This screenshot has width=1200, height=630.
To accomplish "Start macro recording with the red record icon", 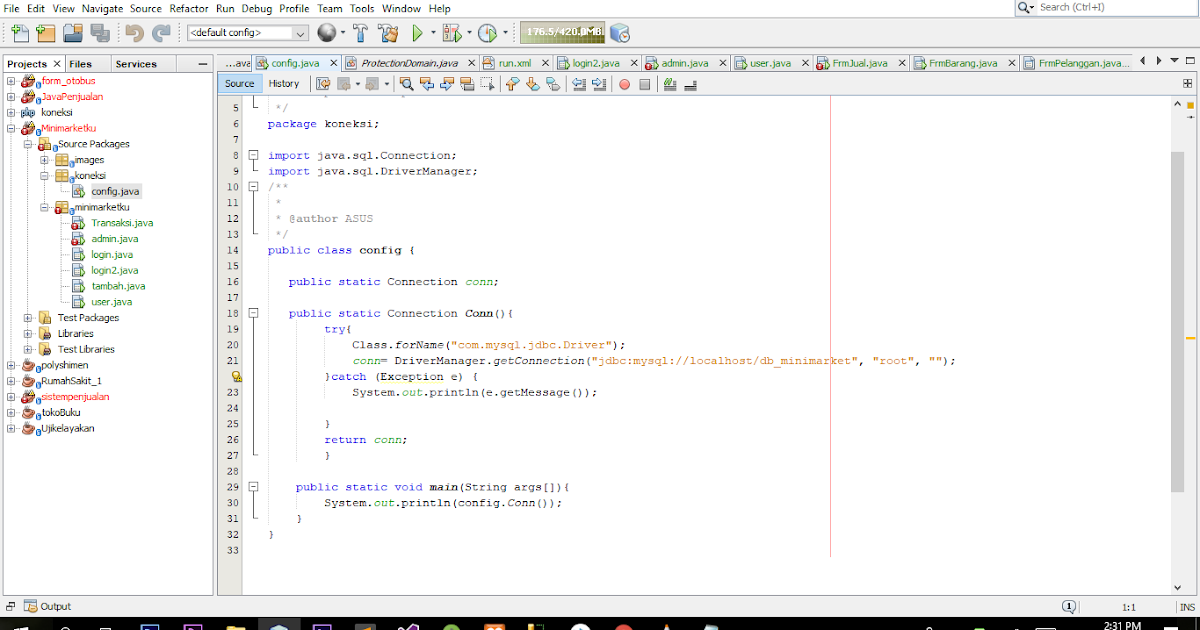I will click(625, 84).
